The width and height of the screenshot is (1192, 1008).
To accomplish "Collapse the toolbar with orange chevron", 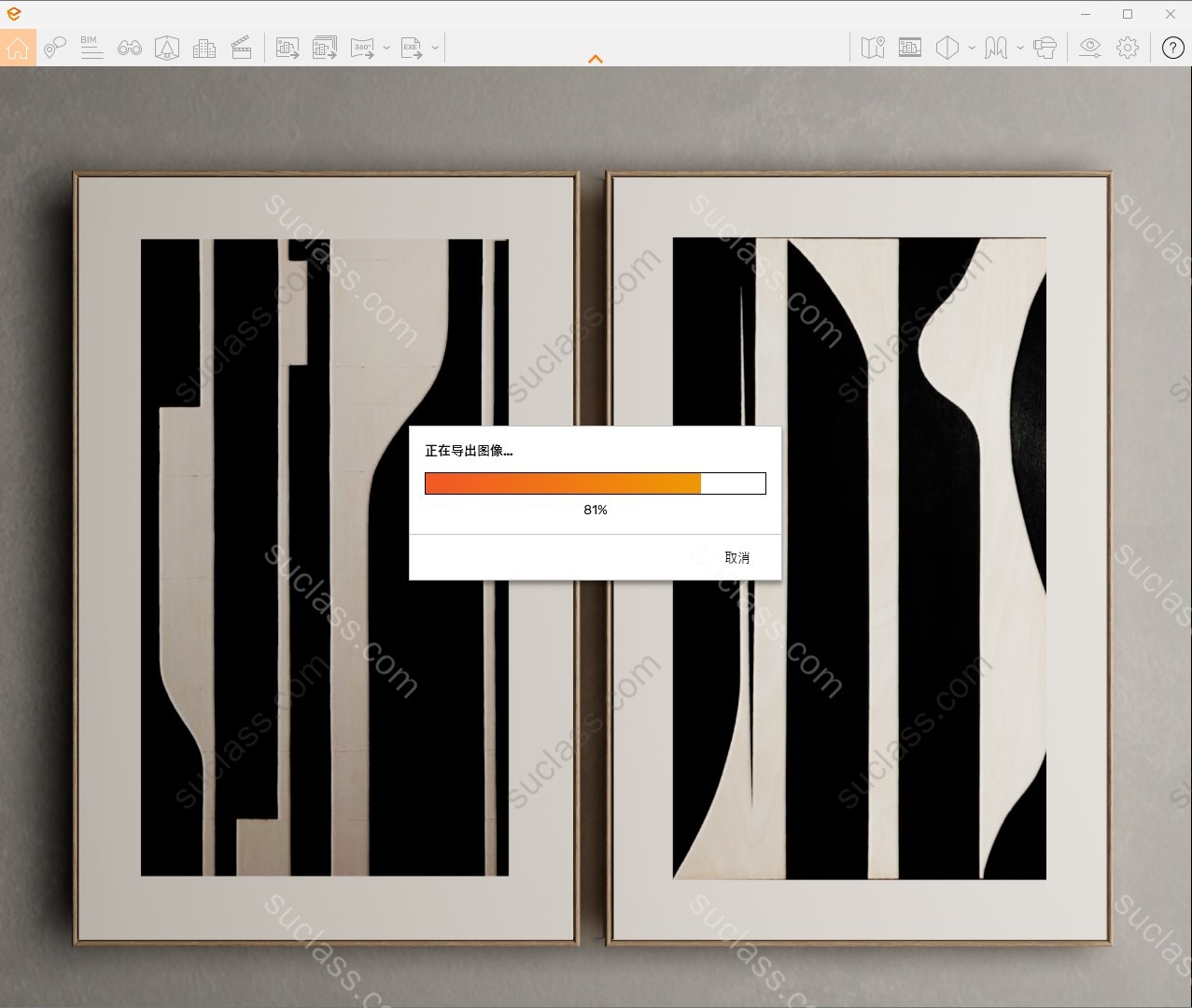I will (596, 59).
